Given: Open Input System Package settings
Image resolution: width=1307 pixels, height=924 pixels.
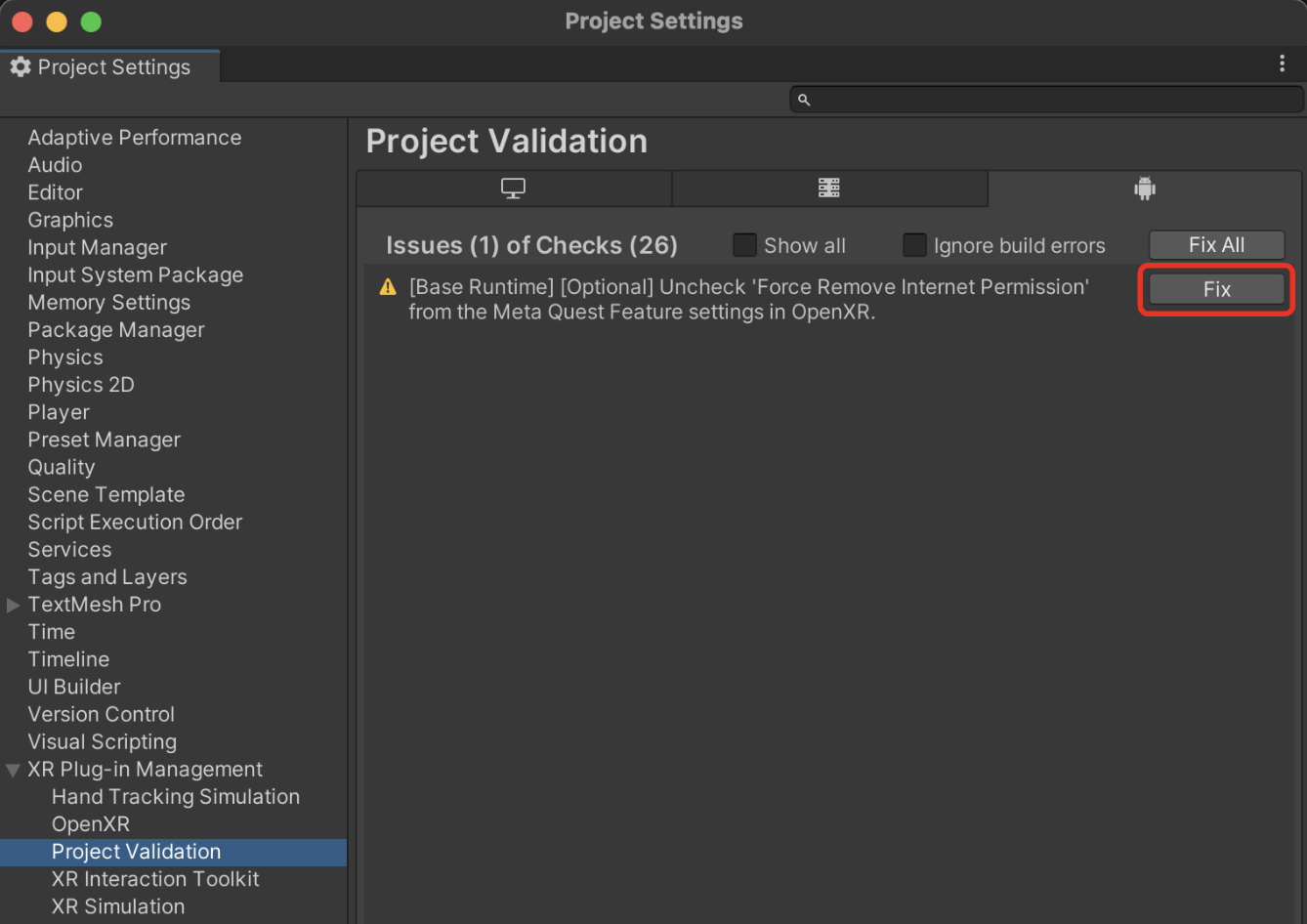Looking at the screenshot, I should tap(135, 274).
